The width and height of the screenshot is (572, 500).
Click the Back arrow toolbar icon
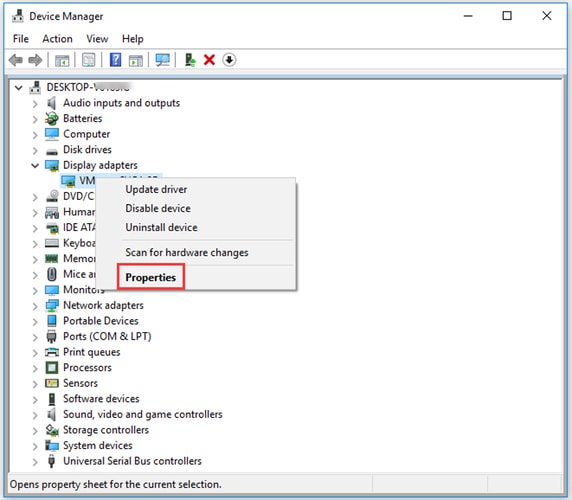[x=16, y=60]
